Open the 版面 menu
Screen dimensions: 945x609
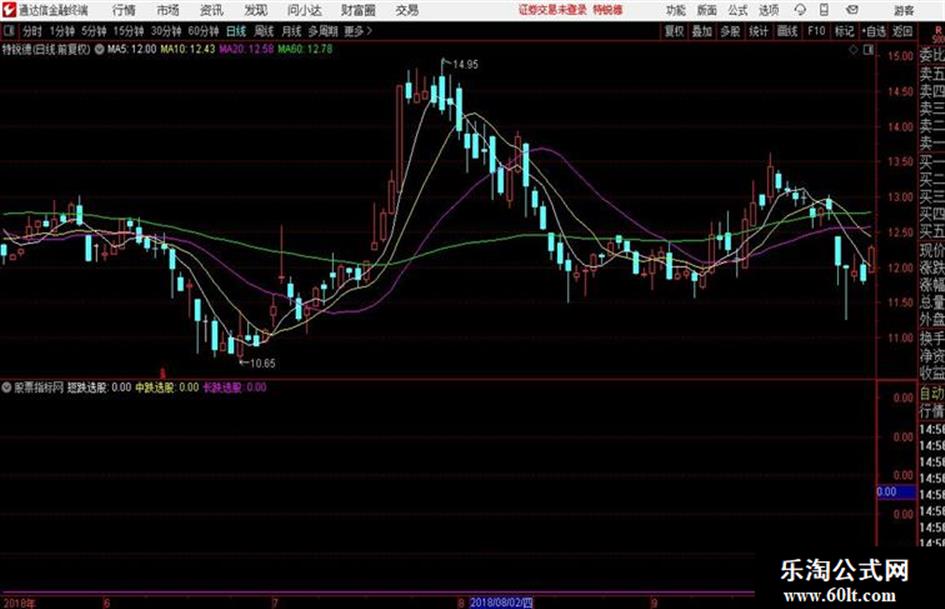707,10
